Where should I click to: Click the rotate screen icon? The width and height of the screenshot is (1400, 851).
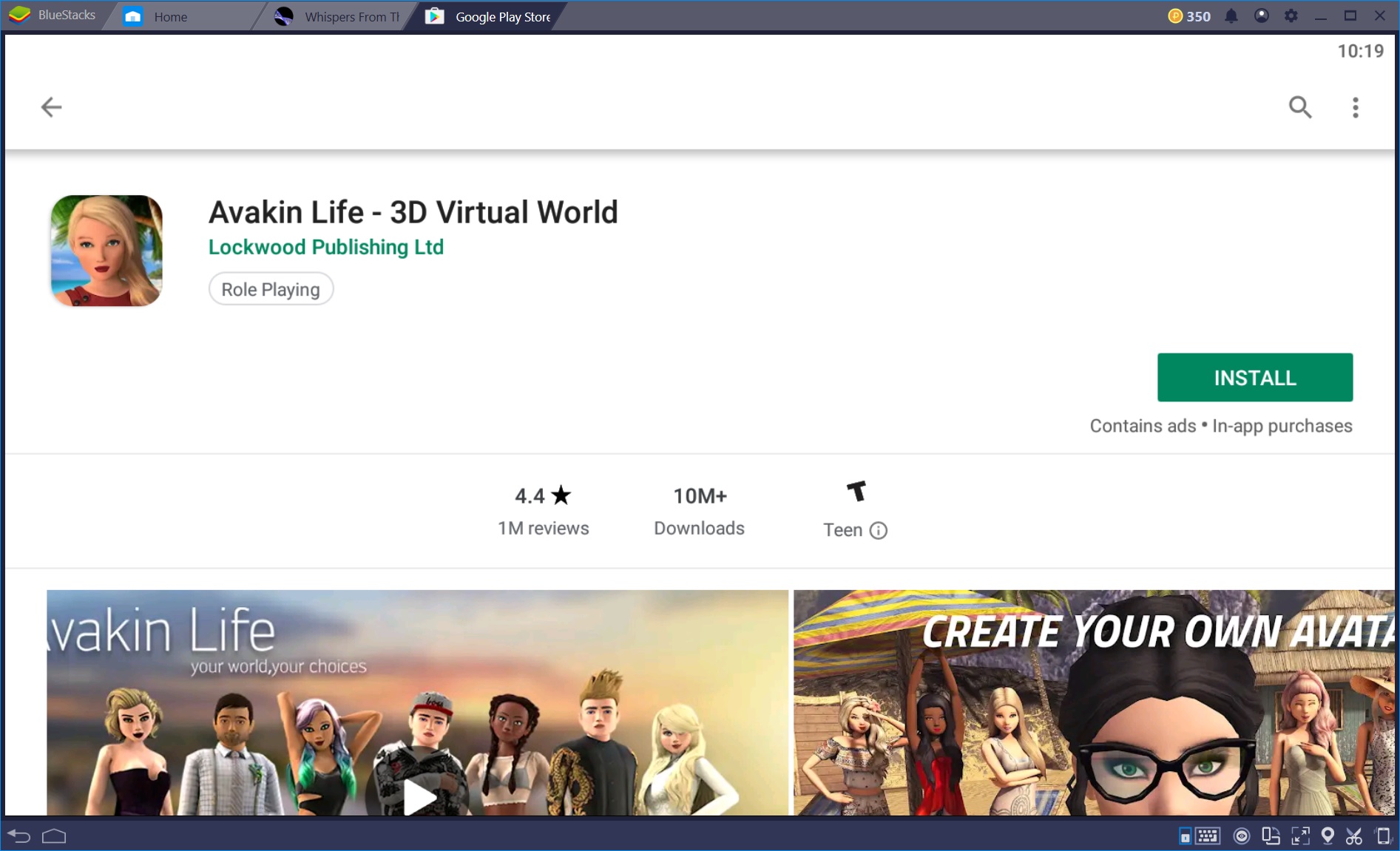1271,836
